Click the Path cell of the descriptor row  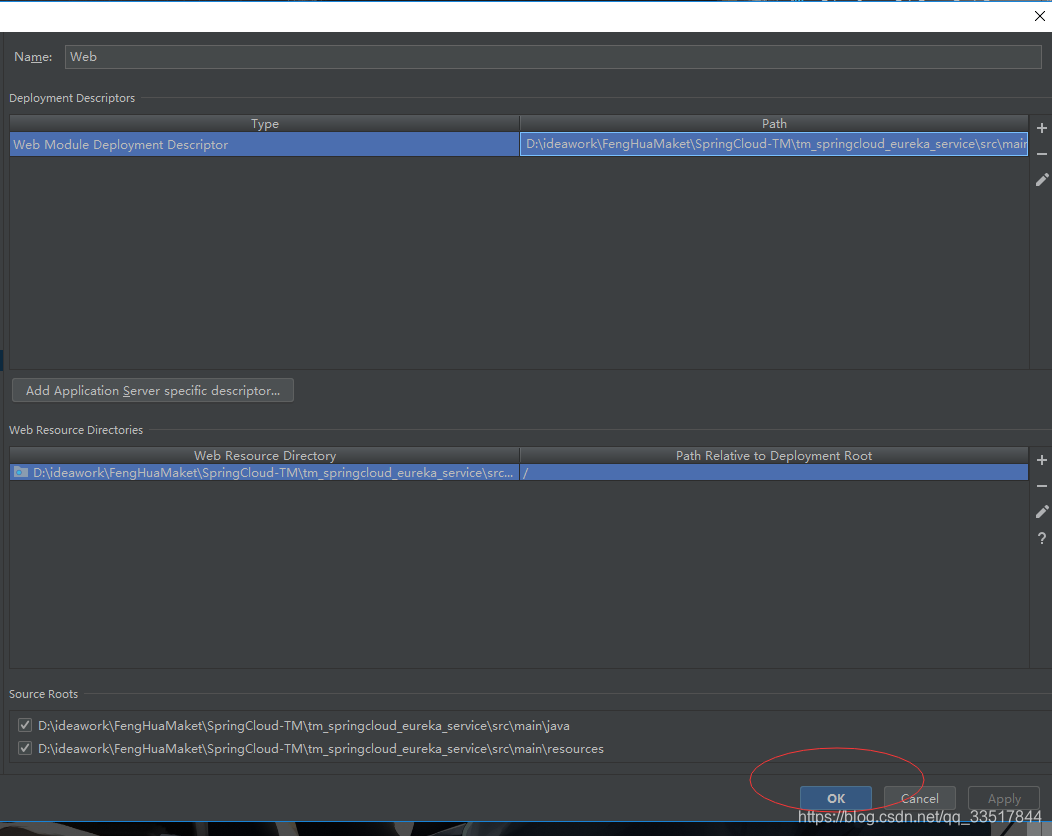(x=774, y=144)
